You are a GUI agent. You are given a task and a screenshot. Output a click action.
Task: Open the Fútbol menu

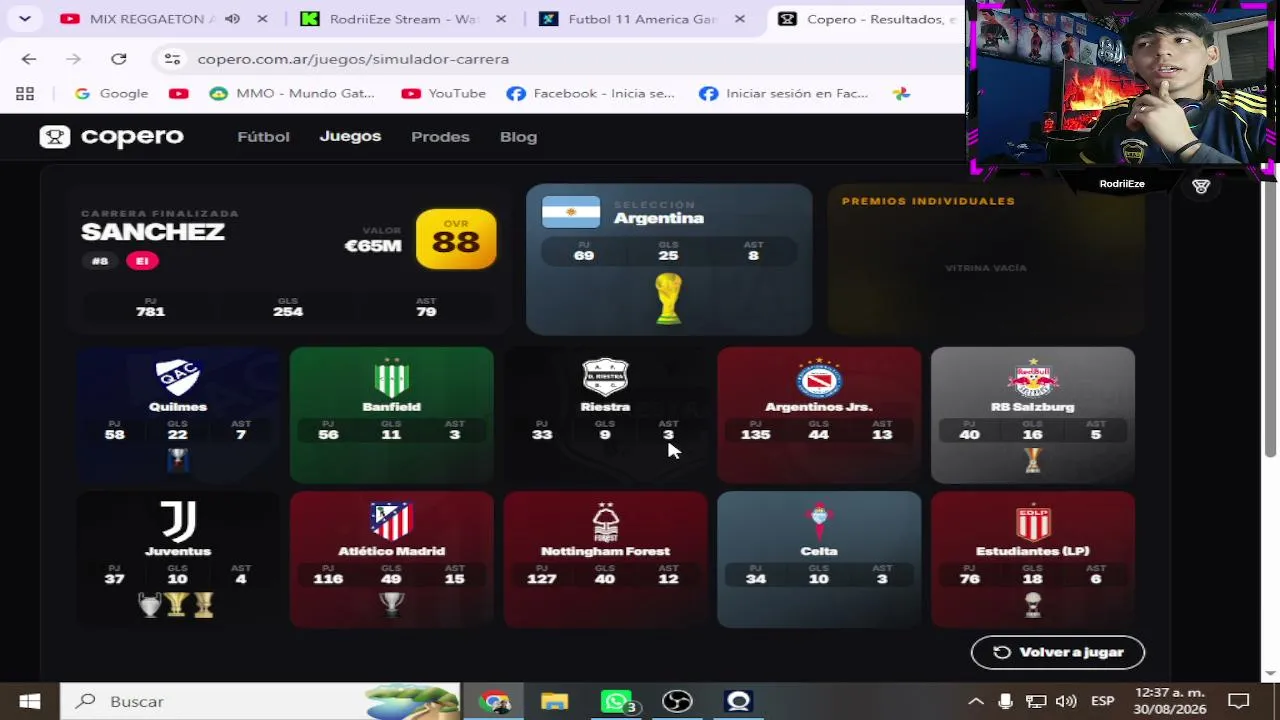263,137
